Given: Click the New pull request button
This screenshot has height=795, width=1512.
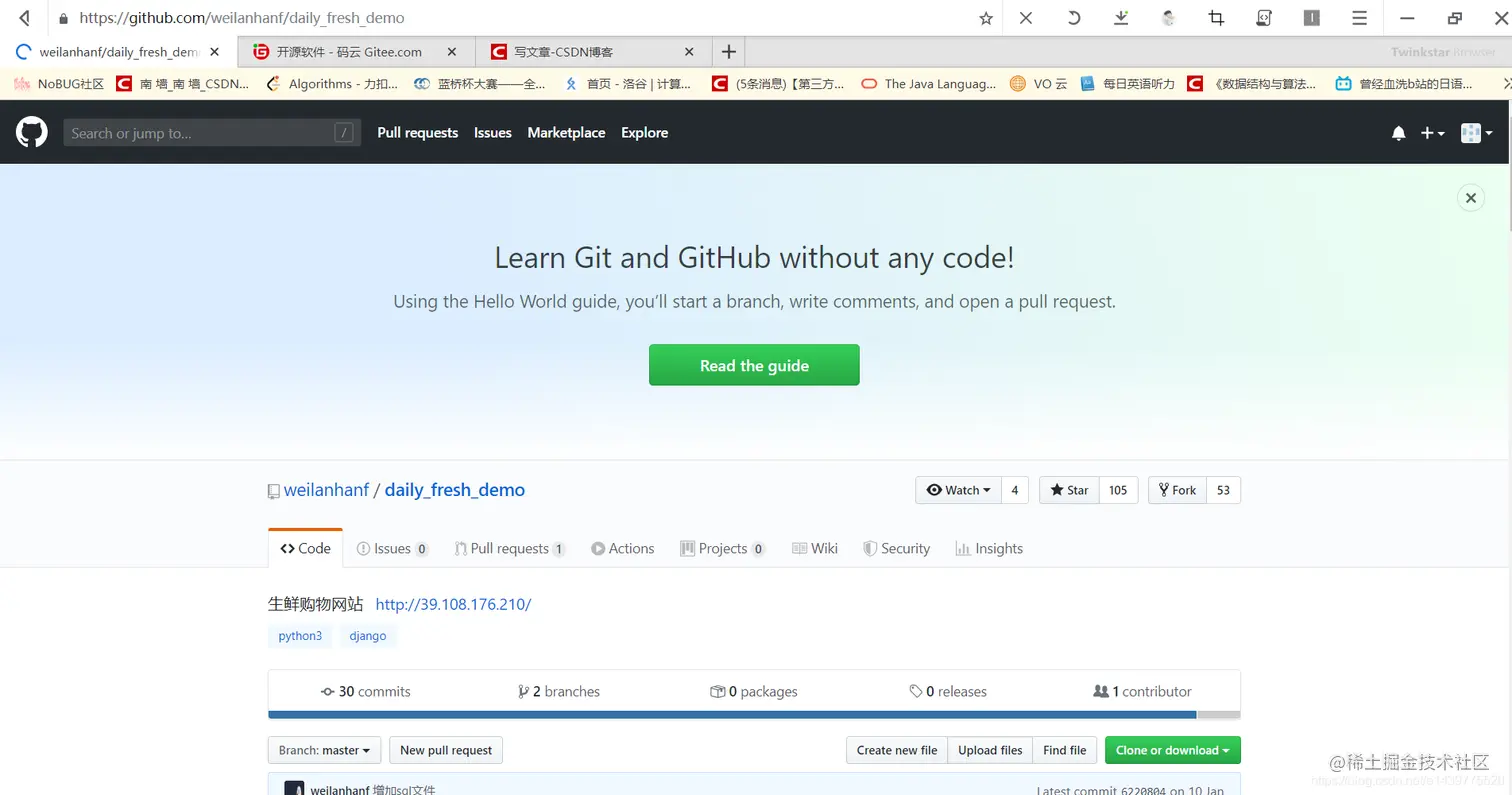Looking at the screenshot, I should pyautogui.click(x=446, y=750).
